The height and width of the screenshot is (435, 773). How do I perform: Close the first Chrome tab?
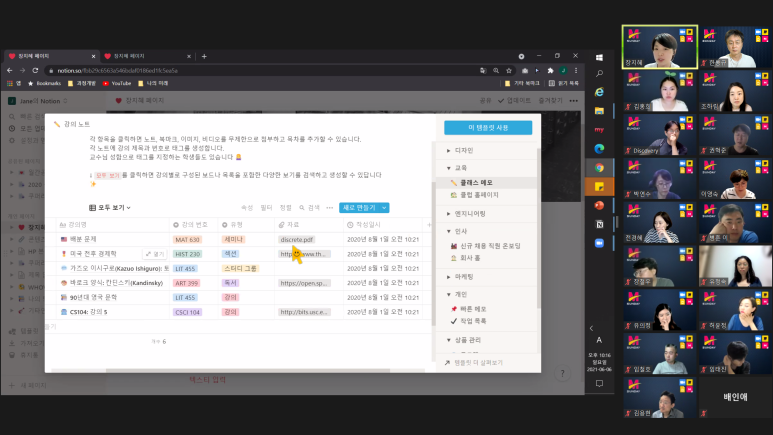point(93,56)
